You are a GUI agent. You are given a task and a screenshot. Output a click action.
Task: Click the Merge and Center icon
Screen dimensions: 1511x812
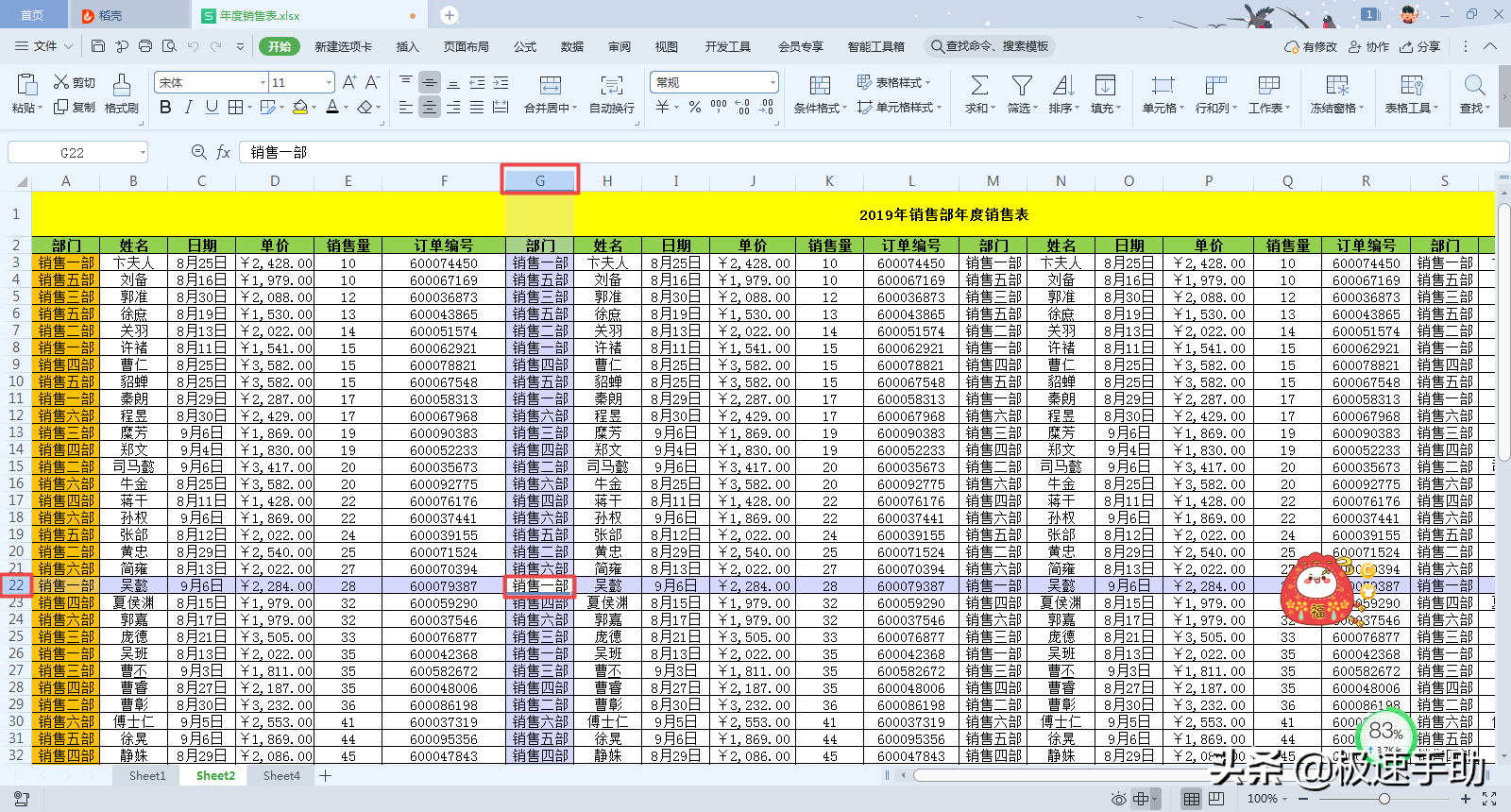point(551,85)
